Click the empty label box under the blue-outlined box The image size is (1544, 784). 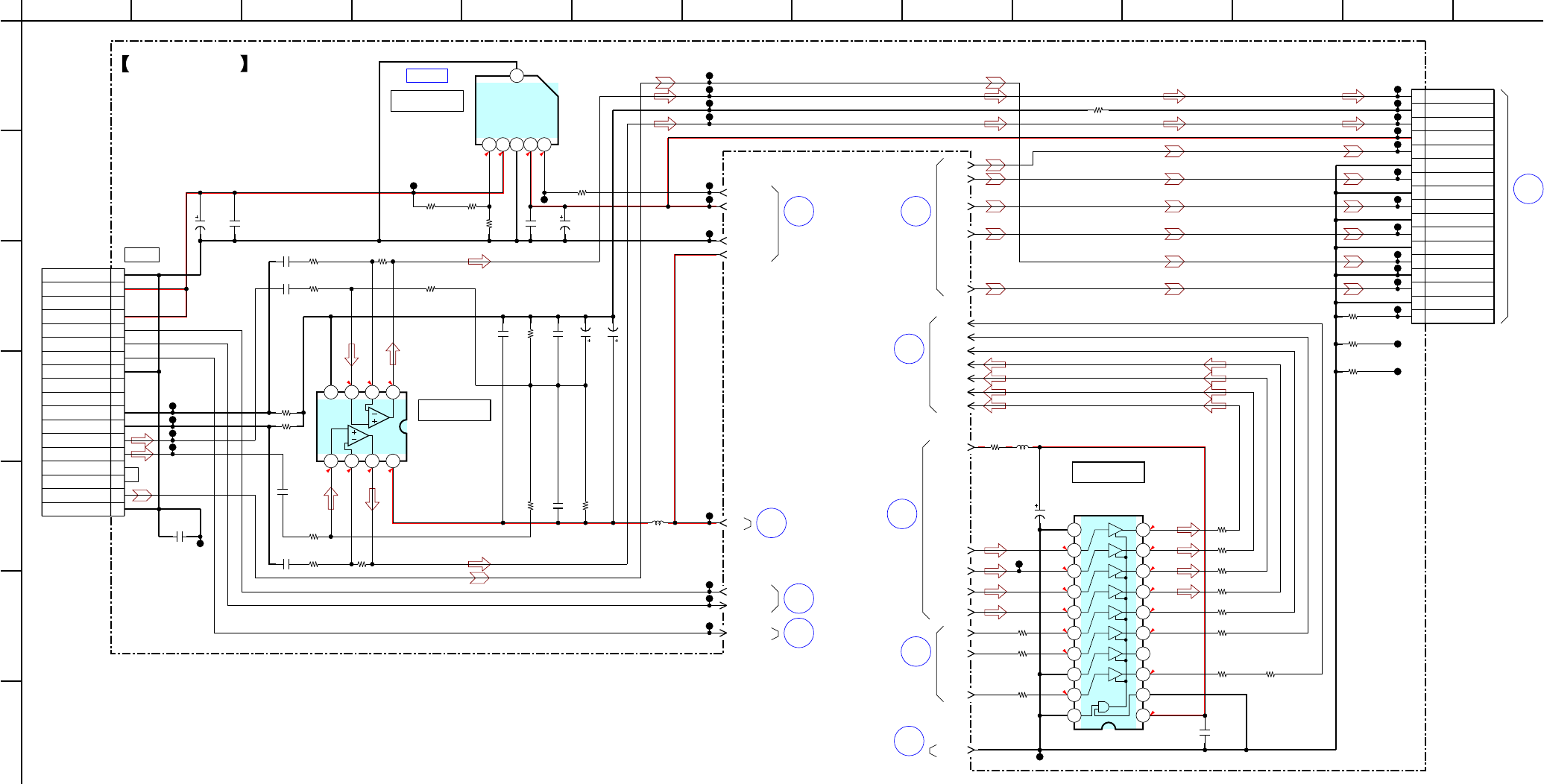427,101
